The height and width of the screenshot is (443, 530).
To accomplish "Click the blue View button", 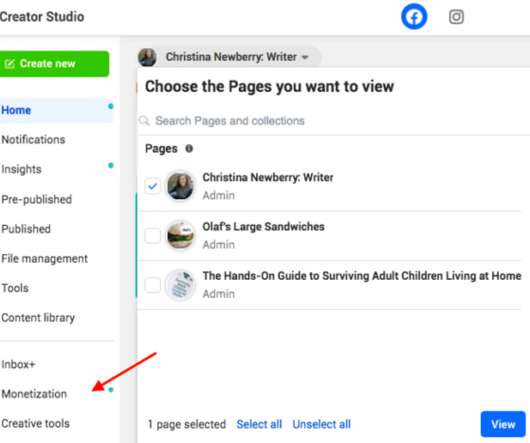I will (x=503, y=424).
